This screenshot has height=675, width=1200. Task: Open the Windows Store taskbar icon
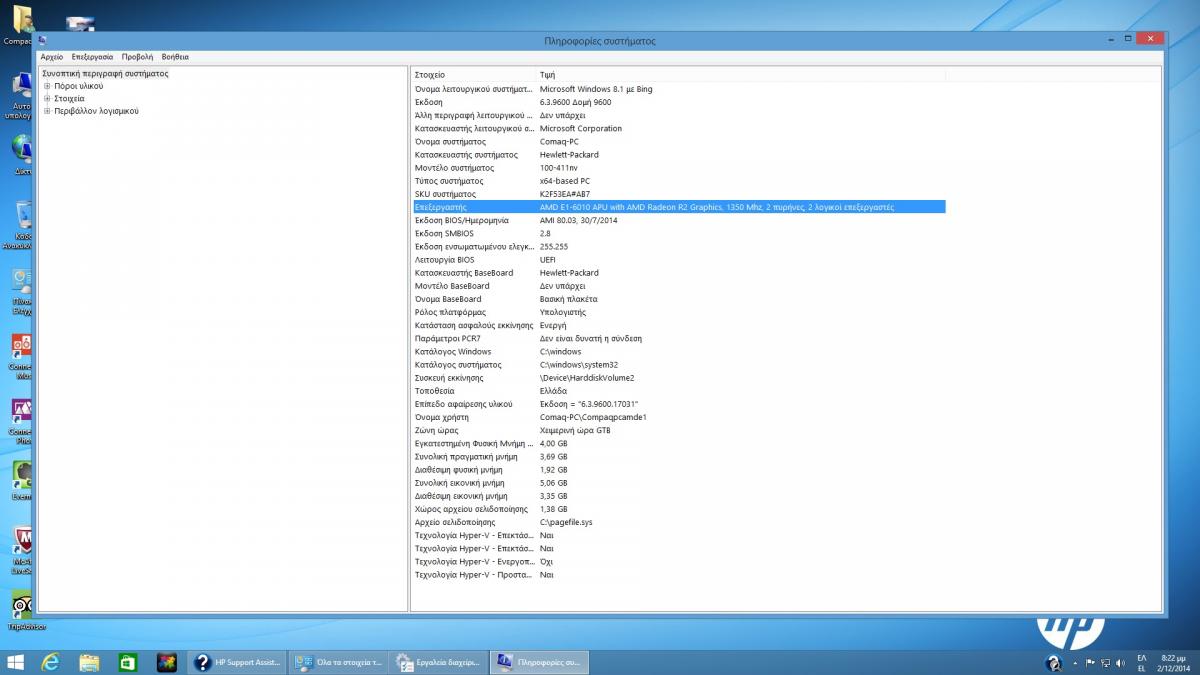tap(128, 662)
